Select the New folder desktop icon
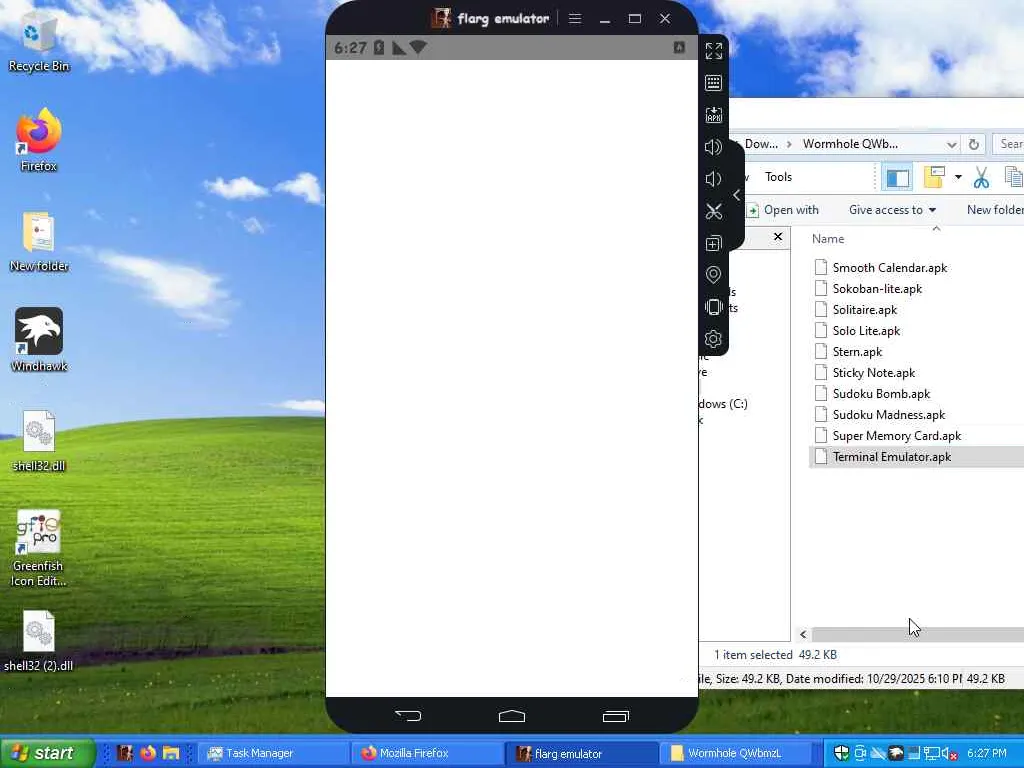 tap(39, 242)
